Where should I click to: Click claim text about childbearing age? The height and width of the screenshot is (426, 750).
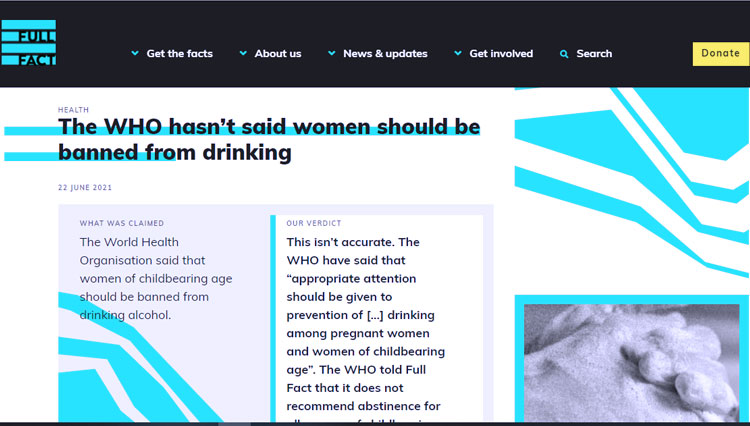coord(156,278)
